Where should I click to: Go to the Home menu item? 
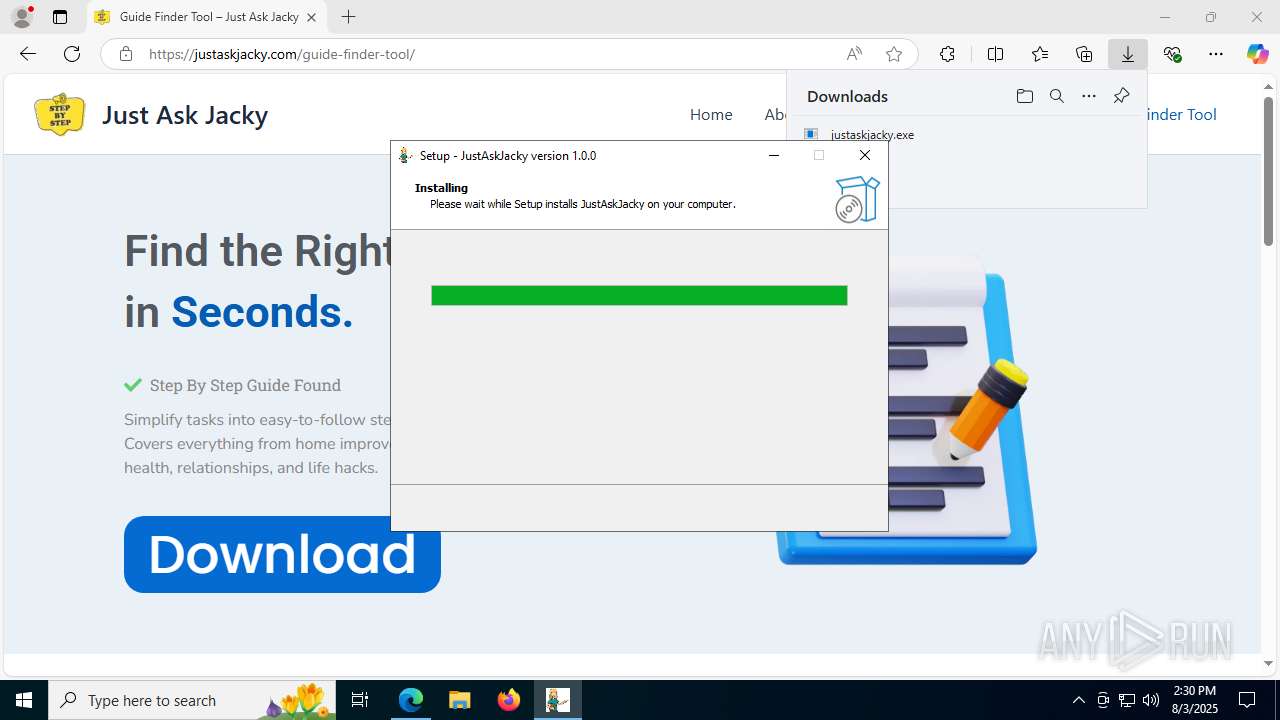click(x=711, y=114)
